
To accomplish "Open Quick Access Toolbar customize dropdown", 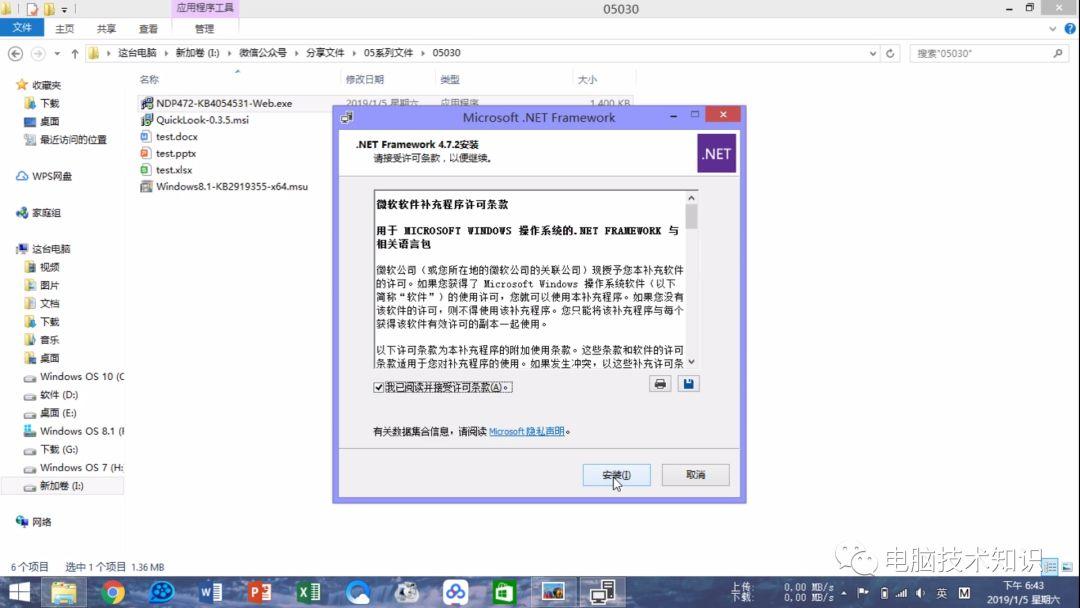I will 64,9.
